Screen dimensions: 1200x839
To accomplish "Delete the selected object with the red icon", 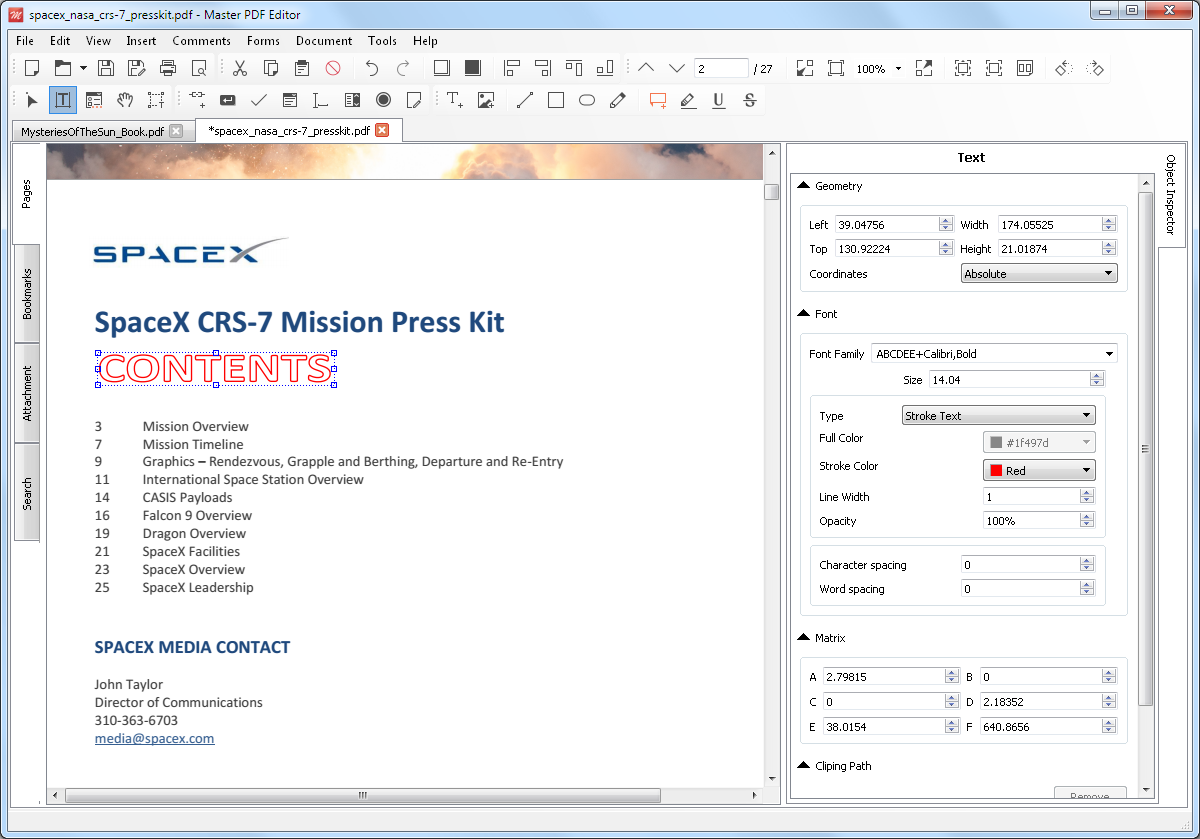I will pos(333,68).
